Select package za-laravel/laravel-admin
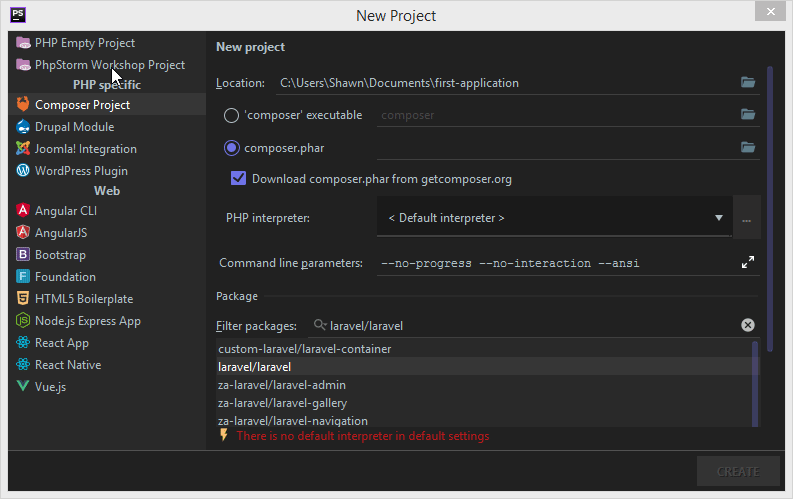This screenshot has height=499, width=793. click(484, 385)
